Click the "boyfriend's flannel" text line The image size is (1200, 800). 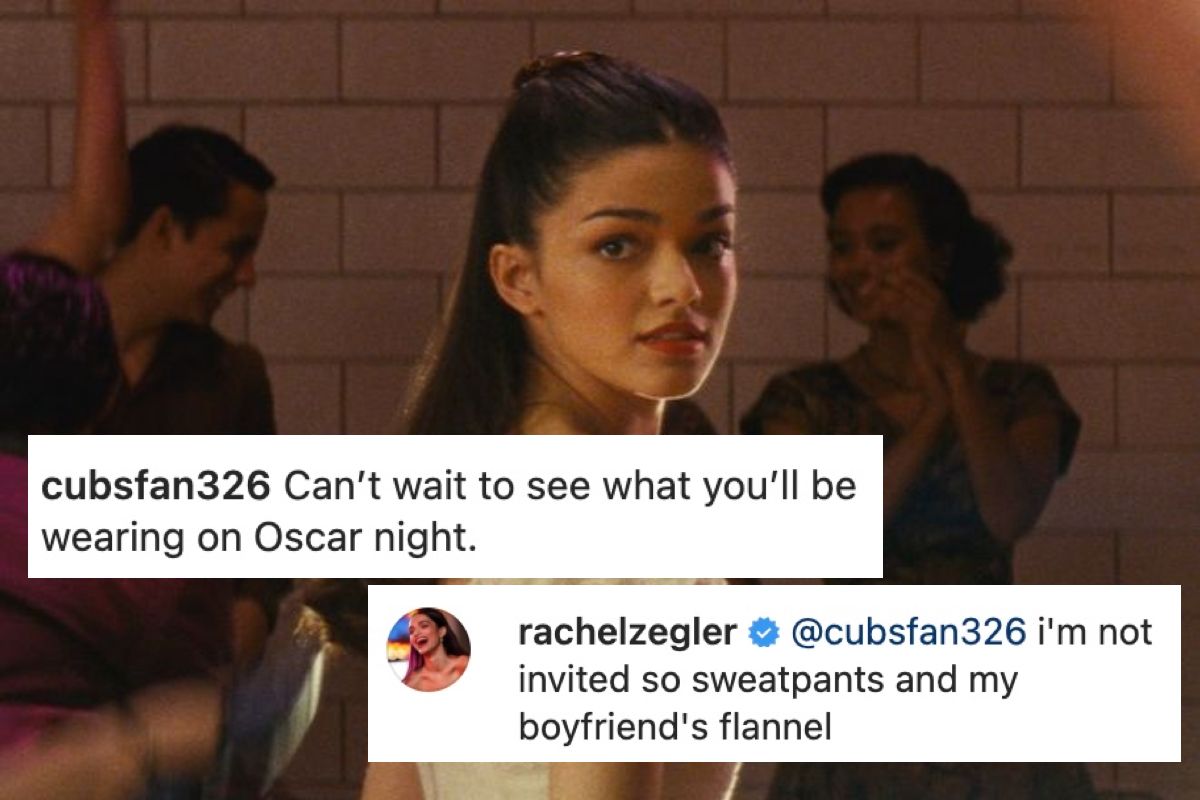(x=674, y=728)
